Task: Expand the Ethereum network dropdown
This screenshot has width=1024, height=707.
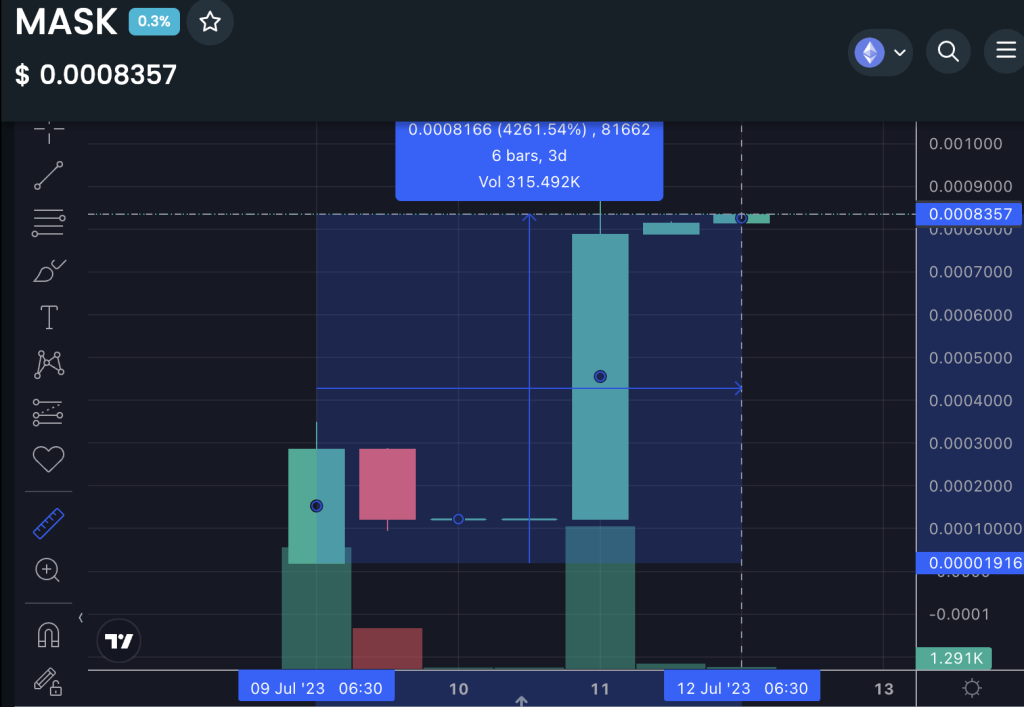Action: 880,52
